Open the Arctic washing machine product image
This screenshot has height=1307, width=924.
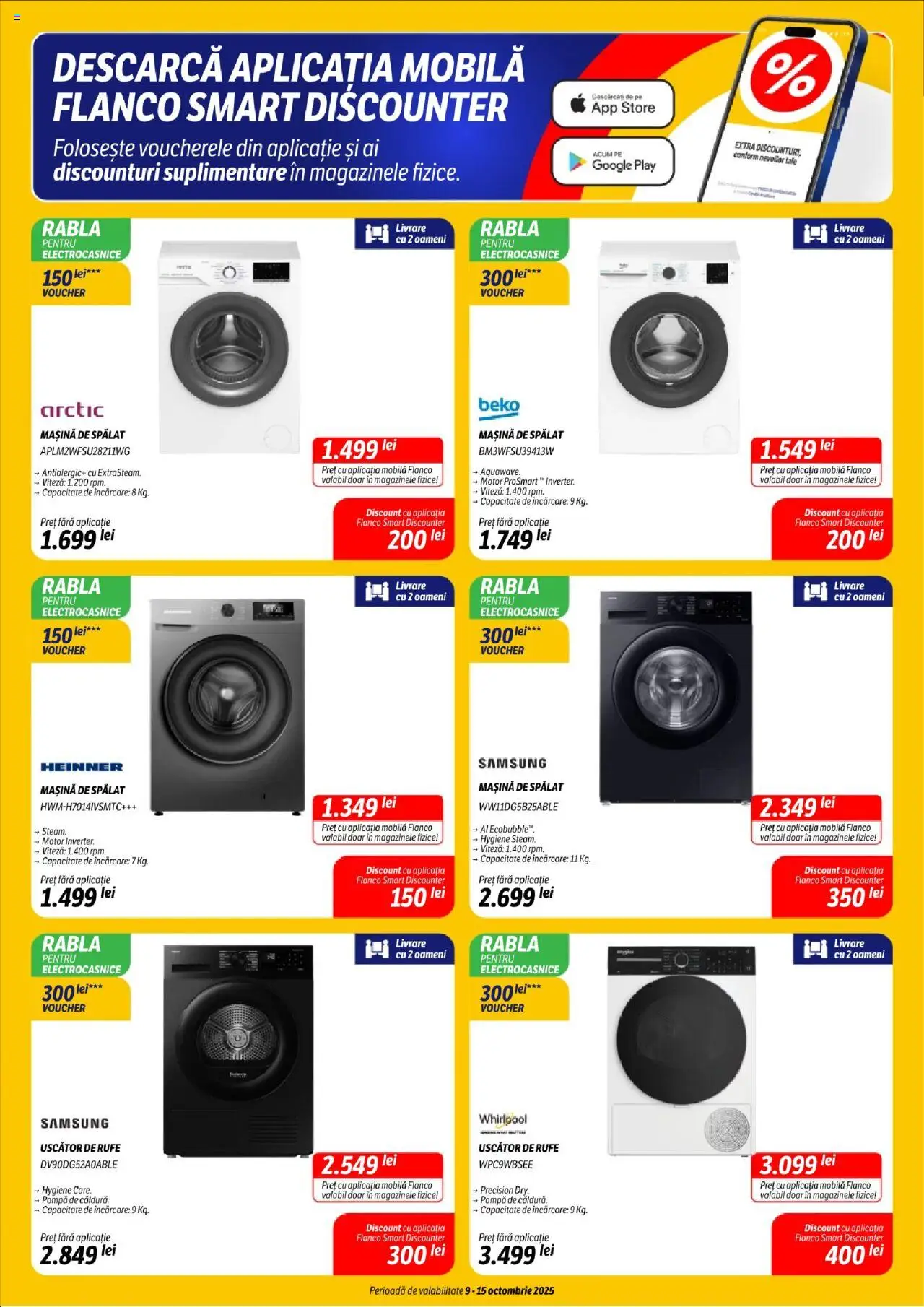(x=229, y=347)
